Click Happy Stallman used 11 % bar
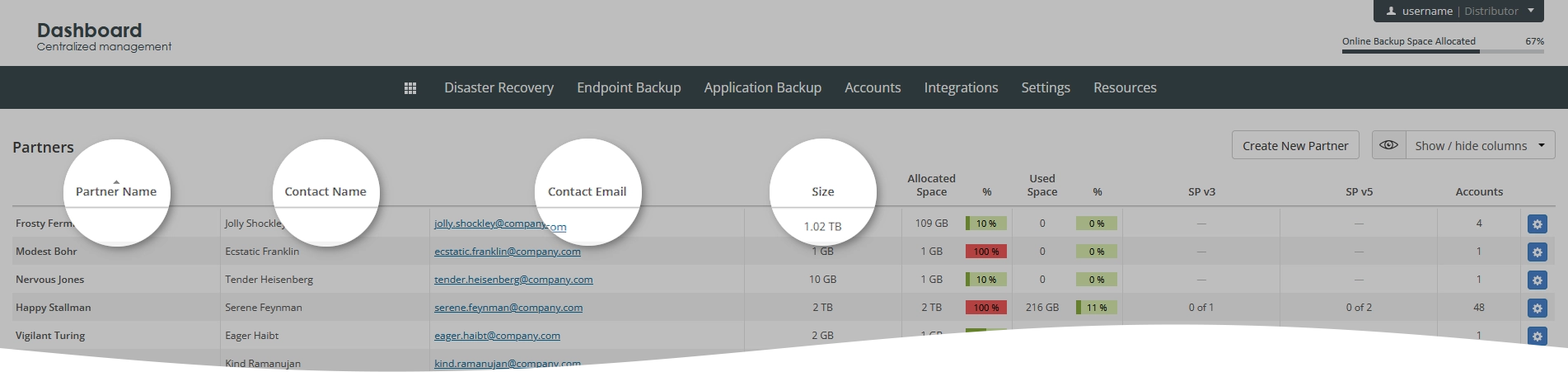1568x372 pixels. (1097, 308)
